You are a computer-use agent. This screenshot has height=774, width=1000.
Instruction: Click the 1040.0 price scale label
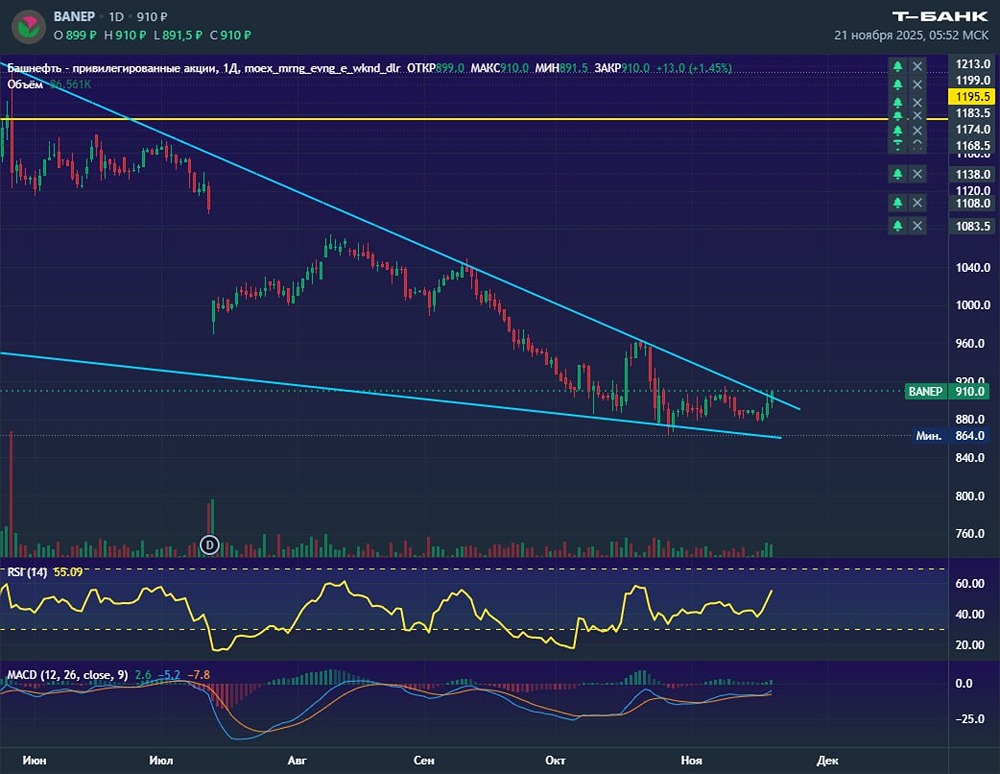pyautogui.click(x=973, y=267)
